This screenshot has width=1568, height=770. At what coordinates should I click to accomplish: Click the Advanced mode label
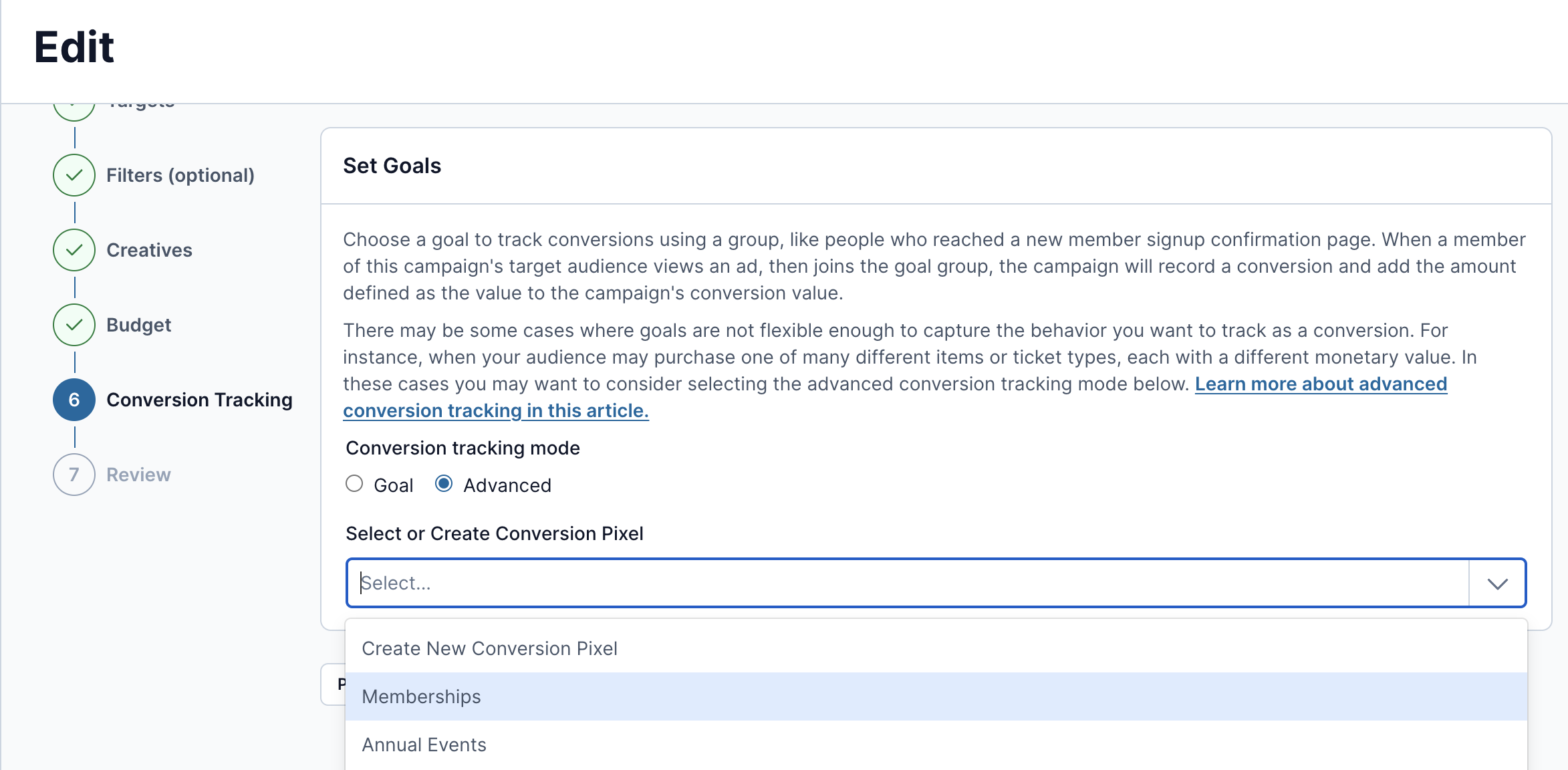pyautogui.click(x=507, y=485)
